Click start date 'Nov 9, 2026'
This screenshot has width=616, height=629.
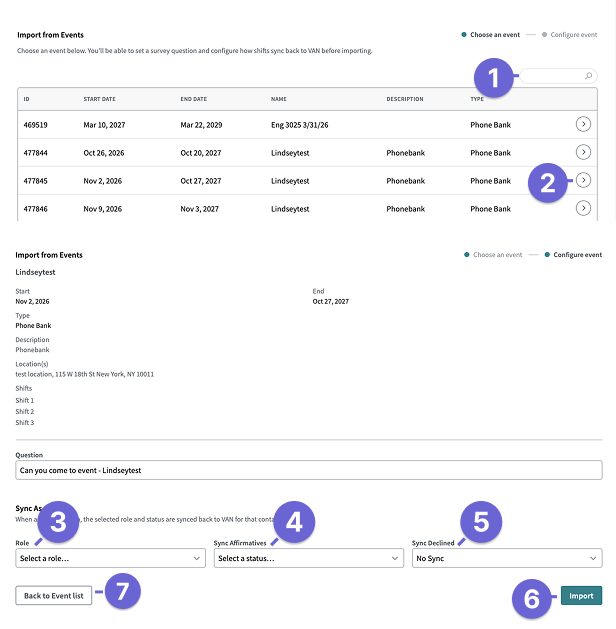click(x=103, y=209)
